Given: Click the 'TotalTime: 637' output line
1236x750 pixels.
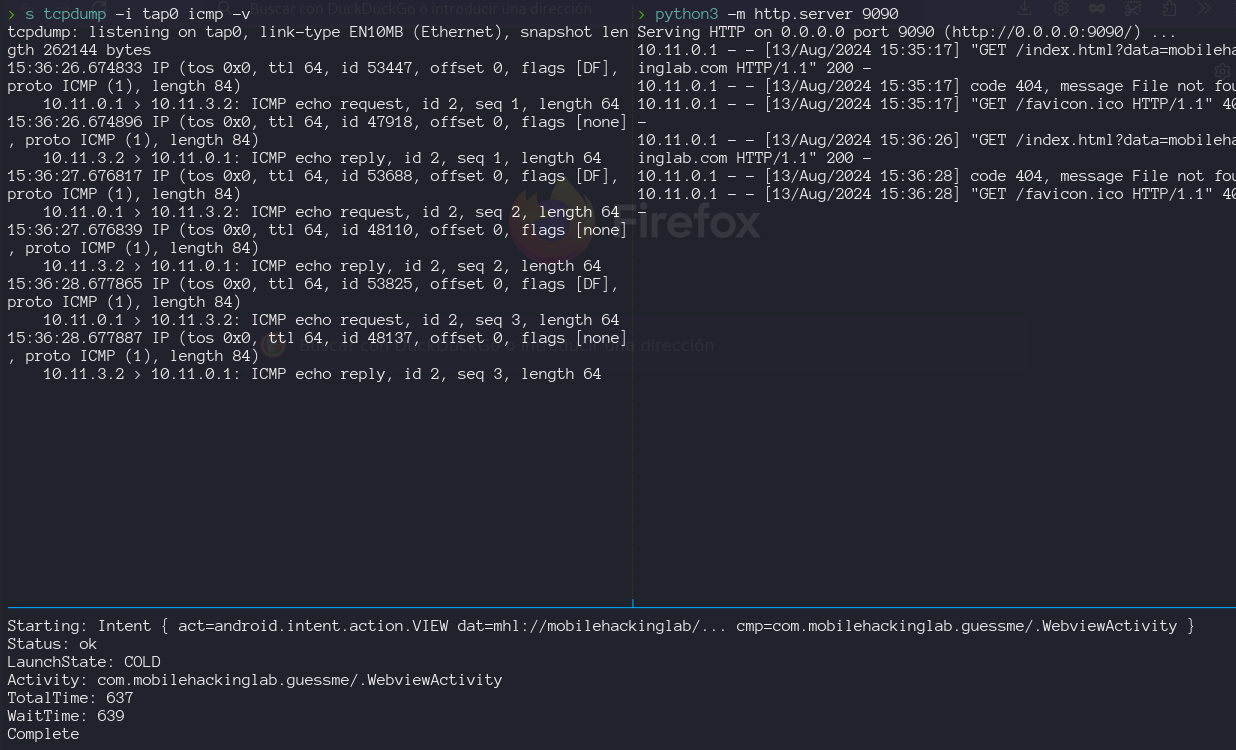Looking at the screenshot, I should (x=70, y=698).
